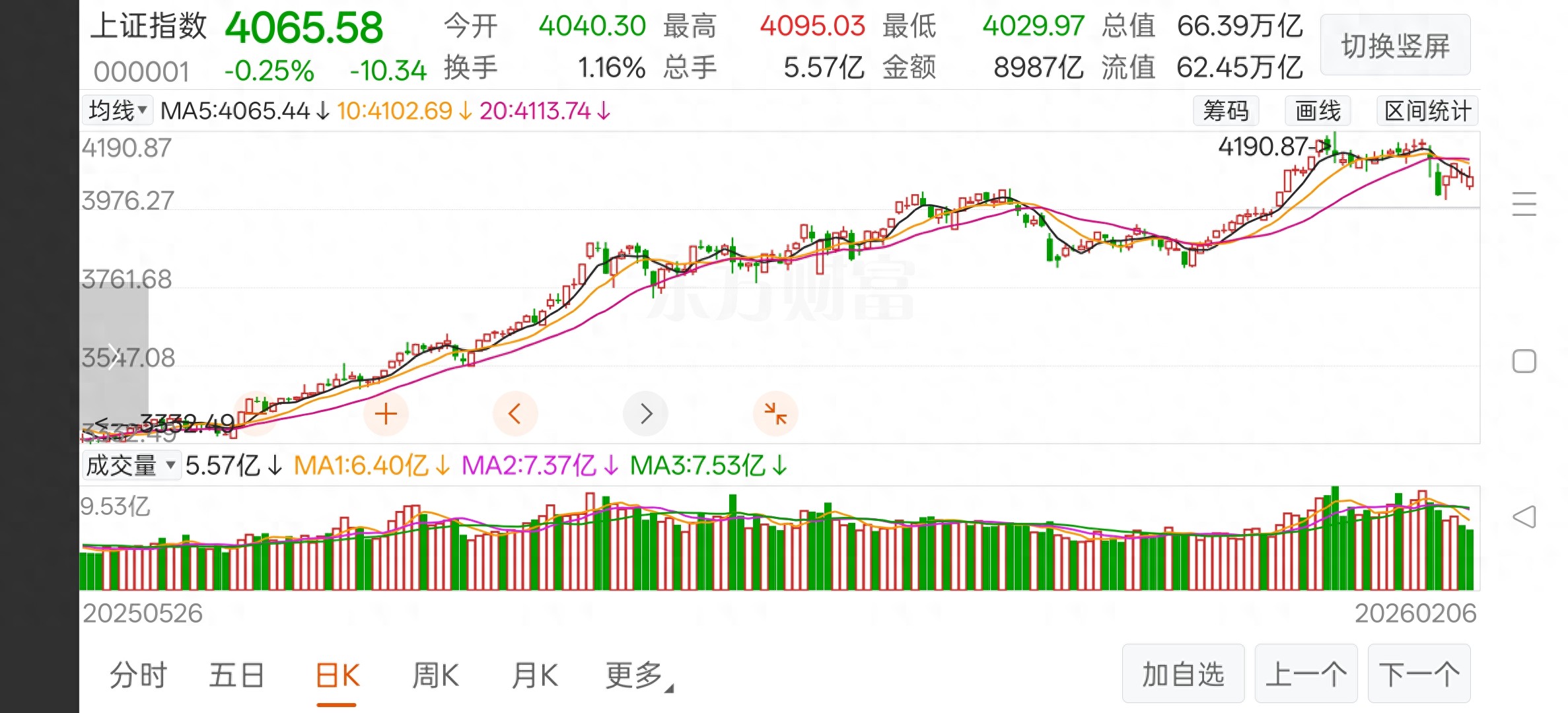The image size is (1568, 713).
Task: Activate the 画线 drawing tool
Action: [x=1318, y=111]
